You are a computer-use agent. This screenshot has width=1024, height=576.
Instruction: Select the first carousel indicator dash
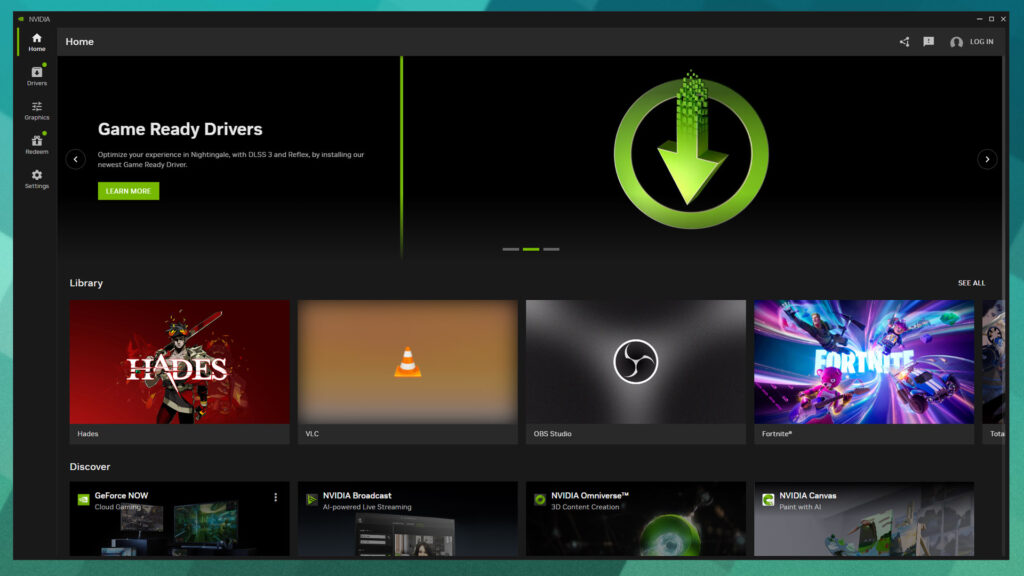point(511,249)
